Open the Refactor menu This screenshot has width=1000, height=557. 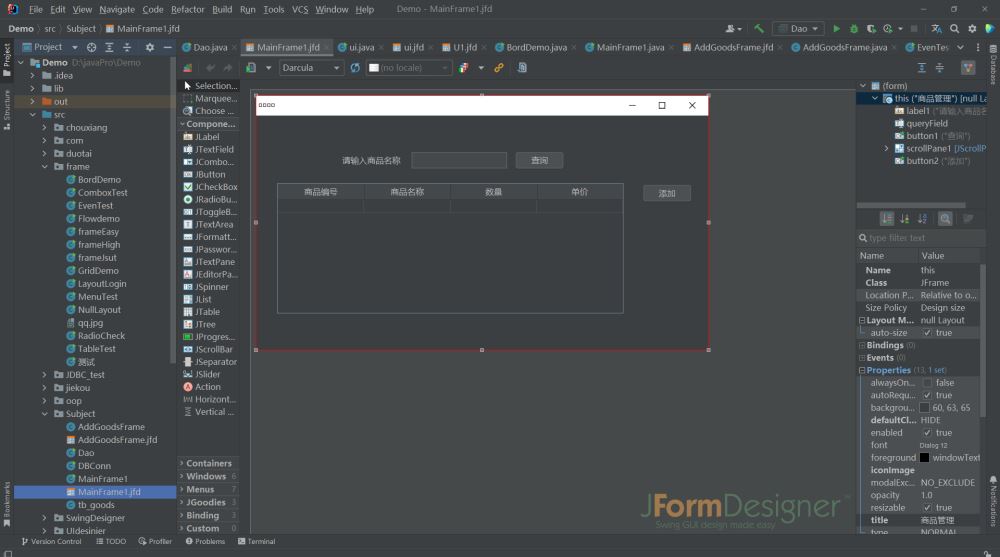point(187,9)
